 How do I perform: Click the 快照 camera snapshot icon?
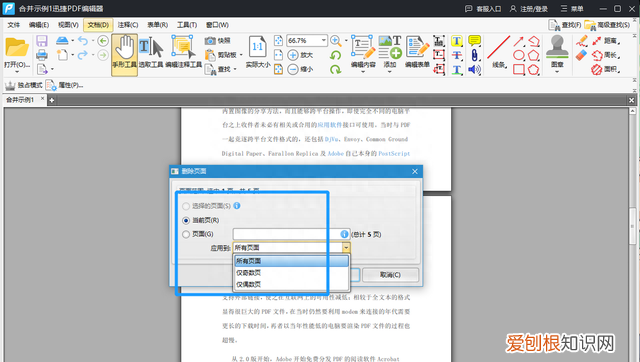210,40
